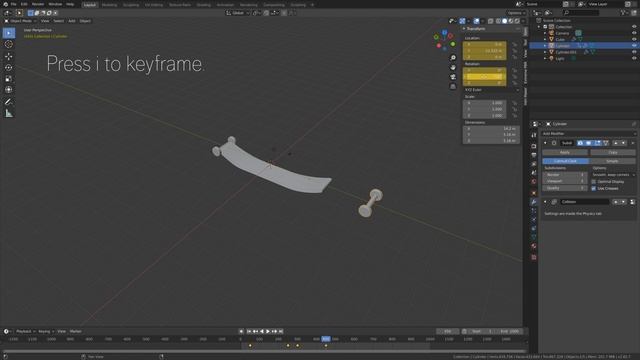Switch perspective/orthographic grid icon
This screenshot has width=640, height=360.
coord(453,87)
